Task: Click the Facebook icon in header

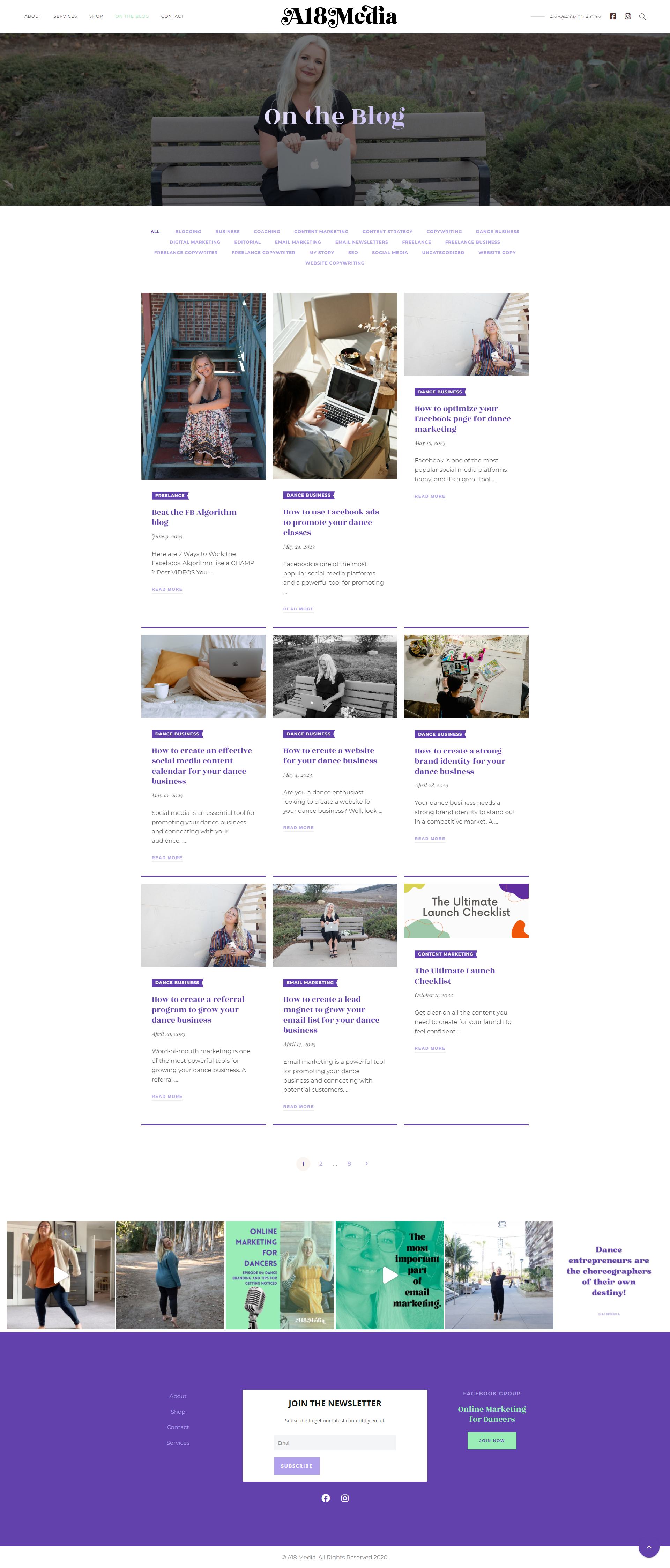Action: [x=613, y=16]
